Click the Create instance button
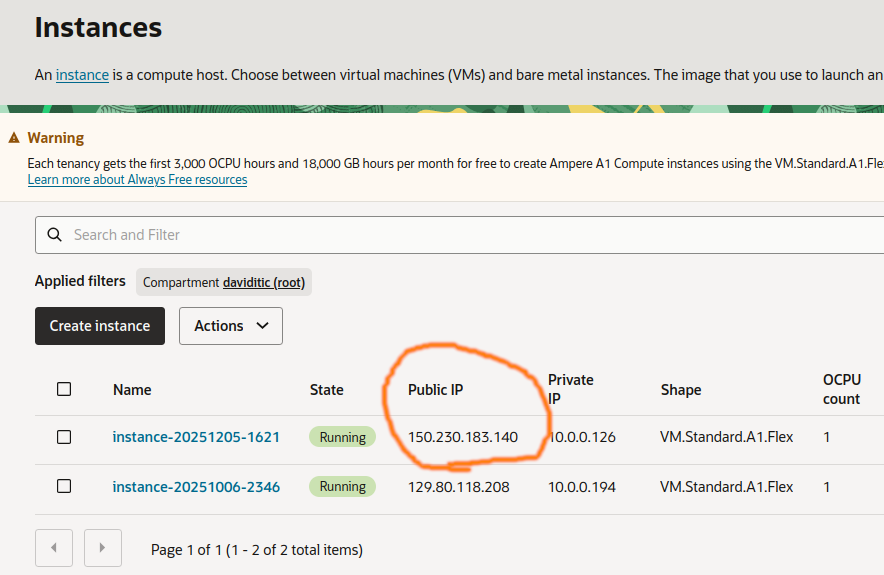 (x=100, y=326)
